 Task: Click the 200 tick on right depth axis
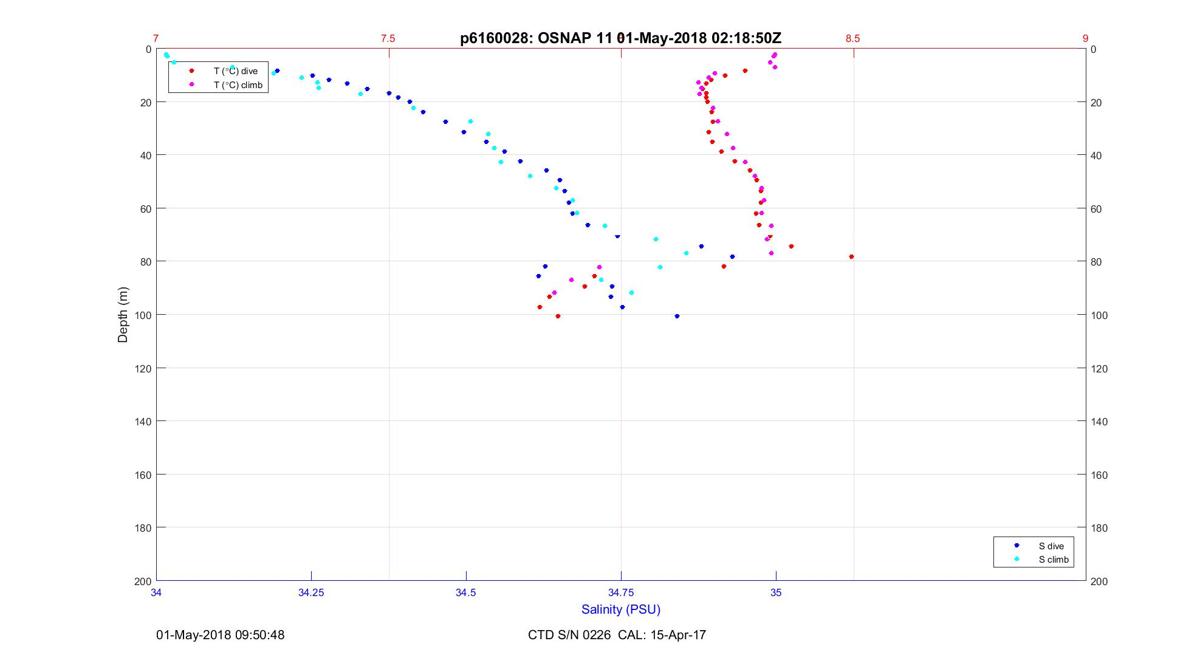coord(1099,581)
